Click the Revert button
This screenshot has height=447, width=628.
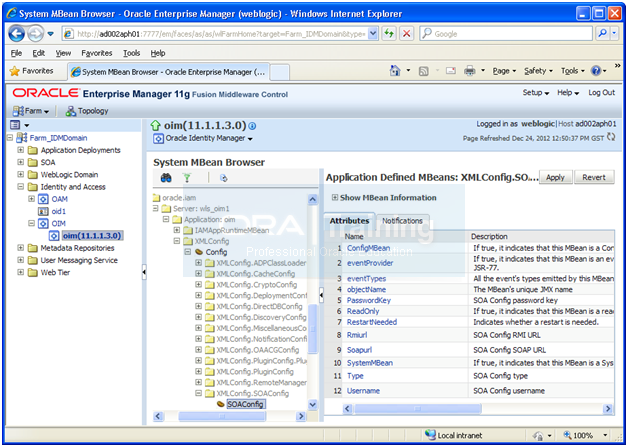594,177
